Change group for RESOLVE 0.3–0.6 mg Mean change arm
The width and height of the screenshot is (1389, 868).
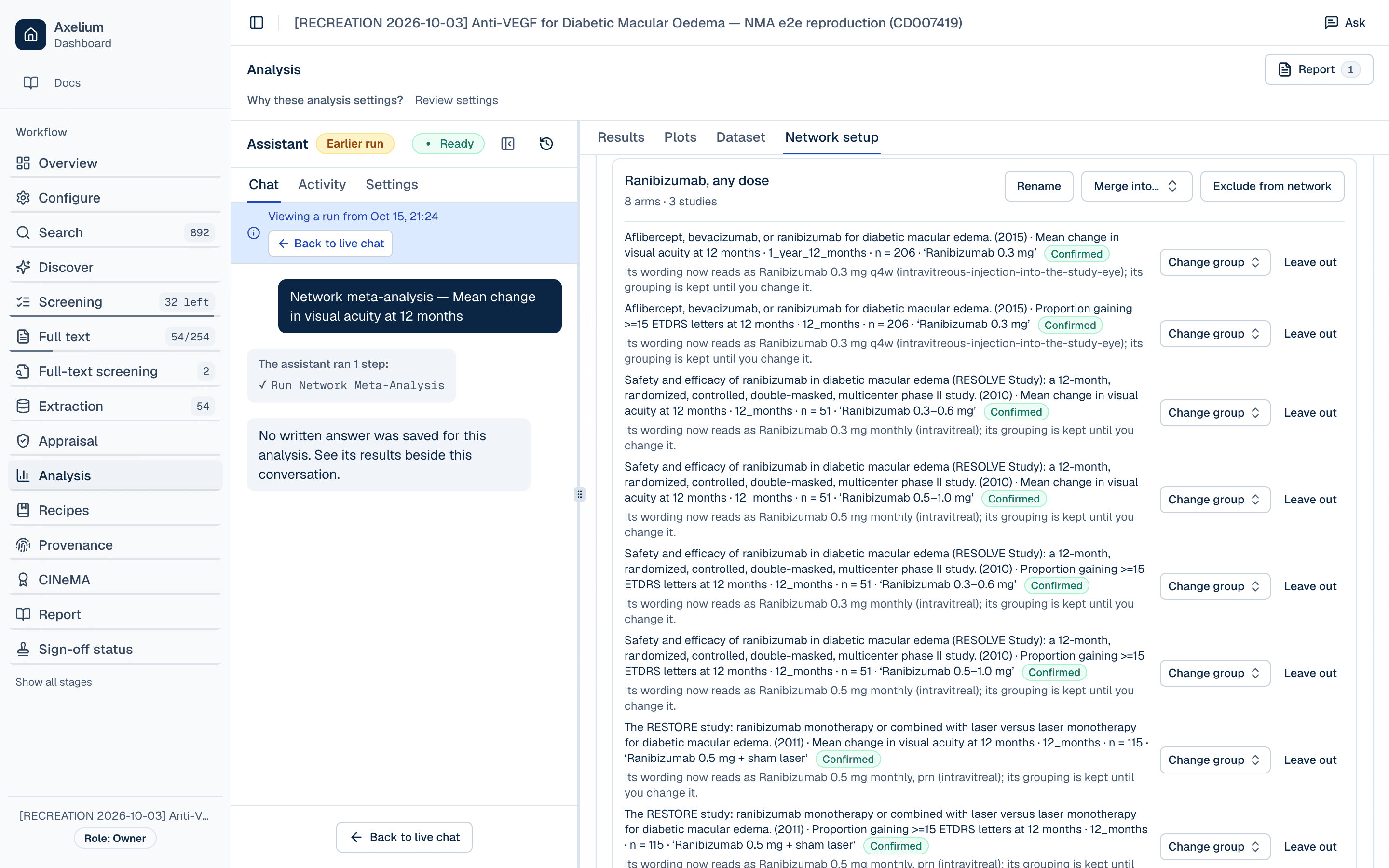click(x=1214, y=413)
